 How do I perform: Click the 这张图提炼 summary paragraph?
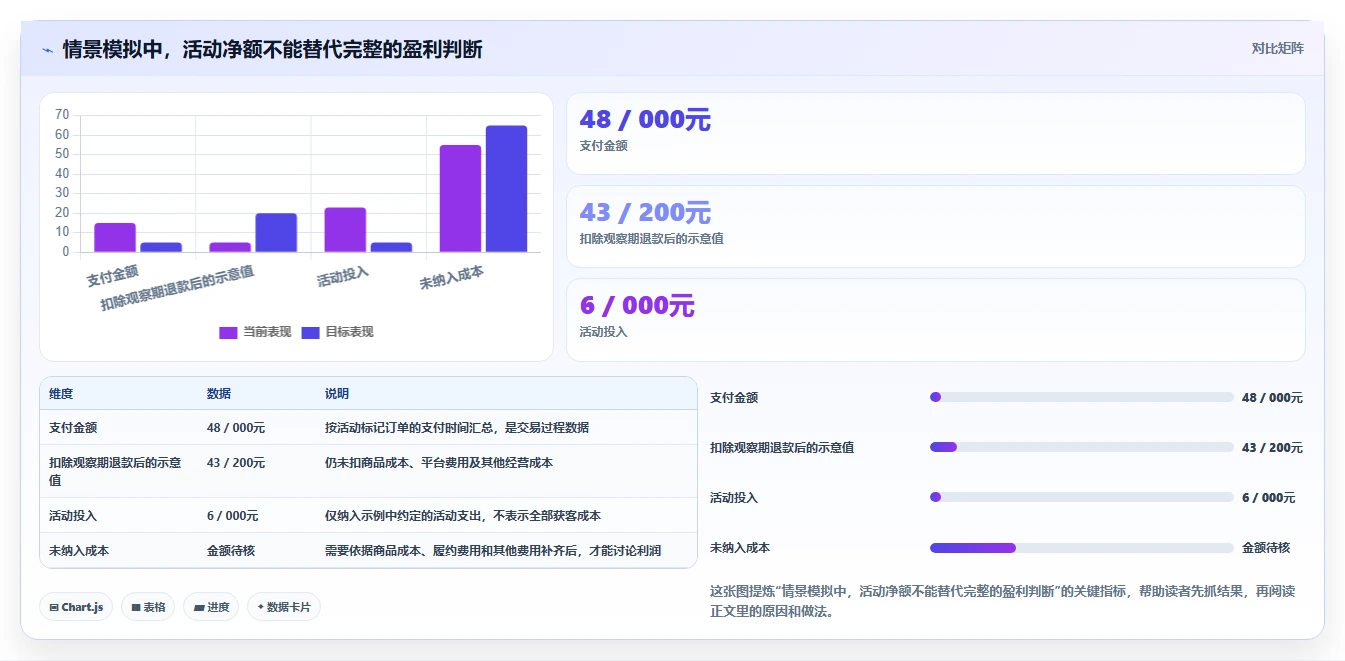point(1002,601)
